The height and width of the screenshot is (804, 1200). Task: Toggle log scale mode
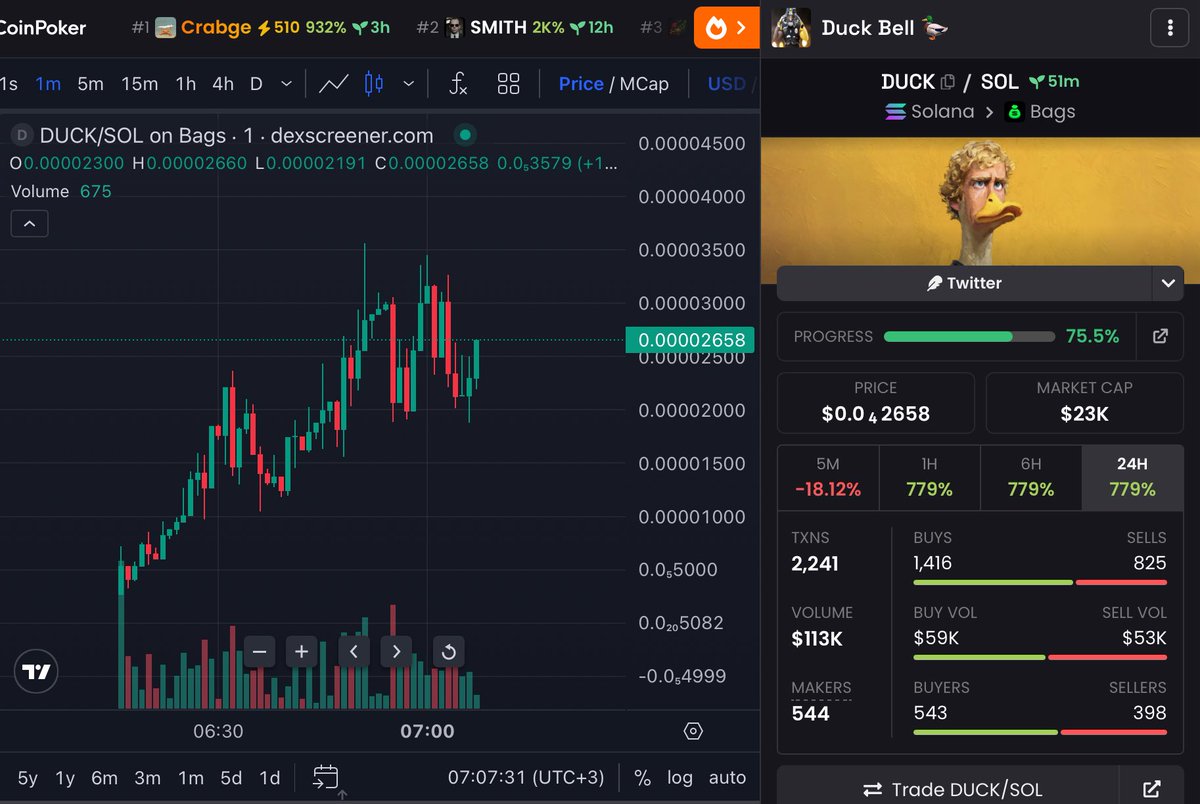coord(680,777)
